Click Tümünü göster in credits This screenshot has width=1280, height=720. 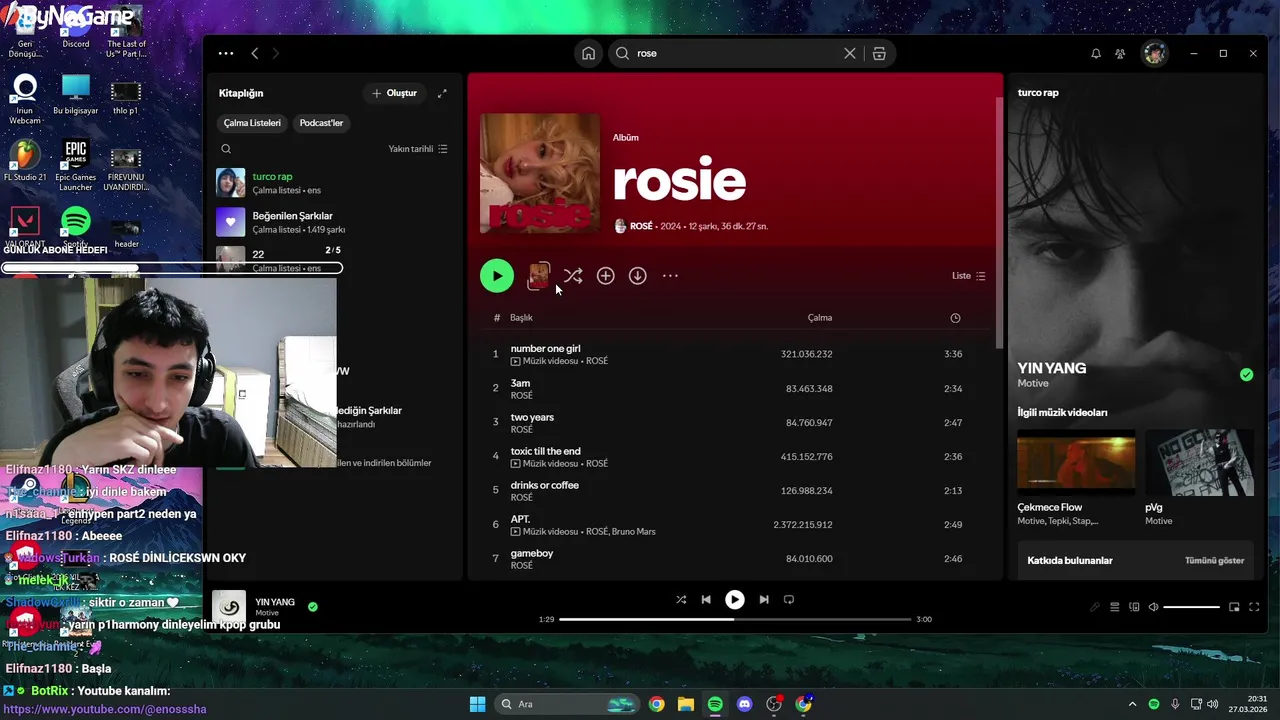pos(1214,561)
